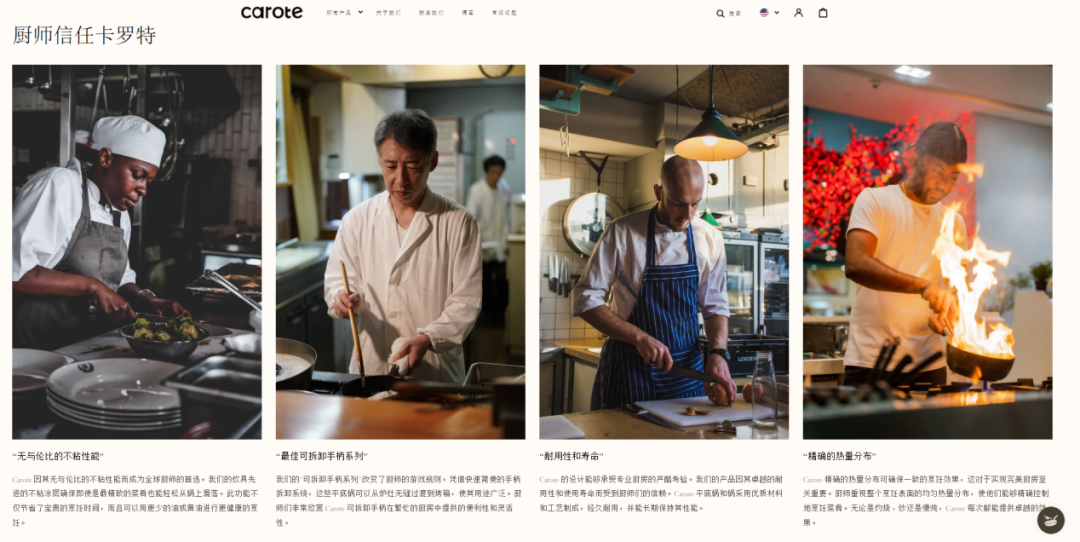Select the chef with white hat photo

point(136,251)
